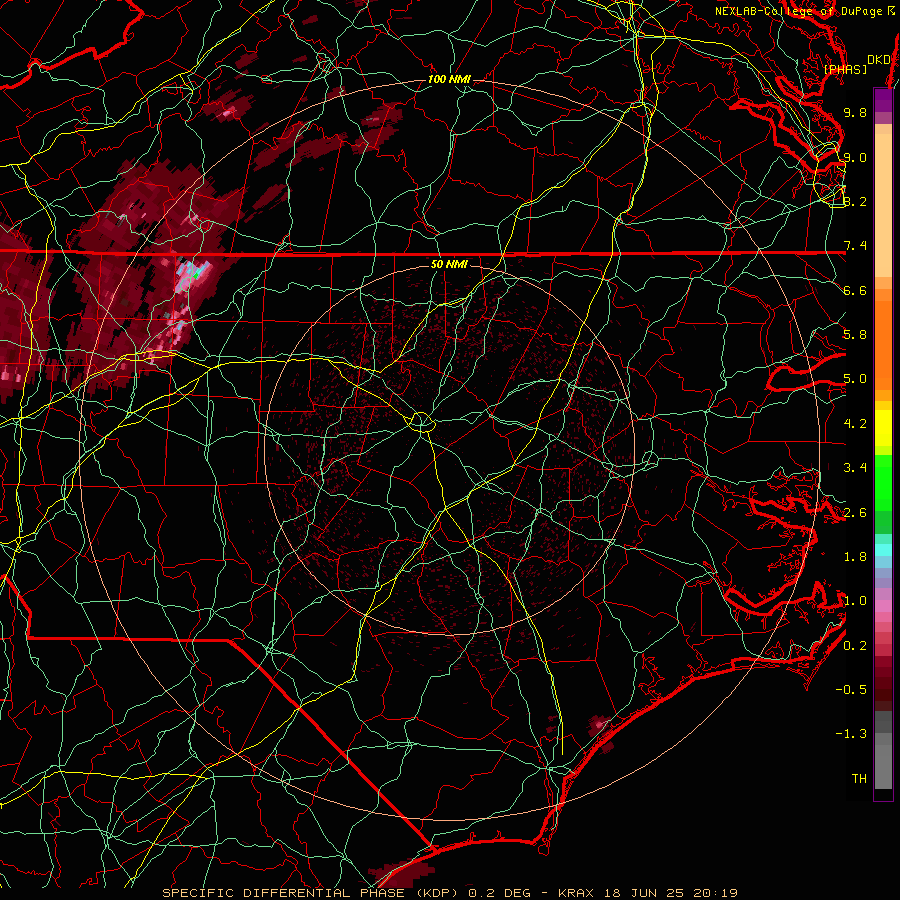
Task: Click the 2.6 scale value
Action: [x=855, y=513]
